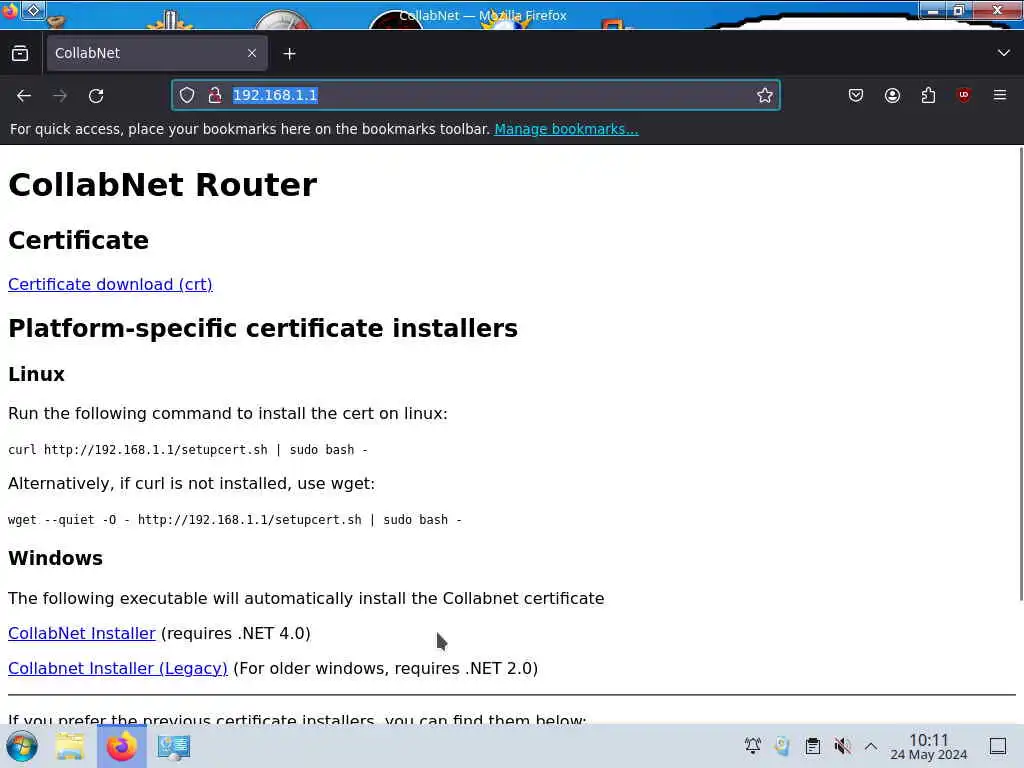Click the Firefox taskbar icon
Screen dimensions: 1024x768
point(121,746)
